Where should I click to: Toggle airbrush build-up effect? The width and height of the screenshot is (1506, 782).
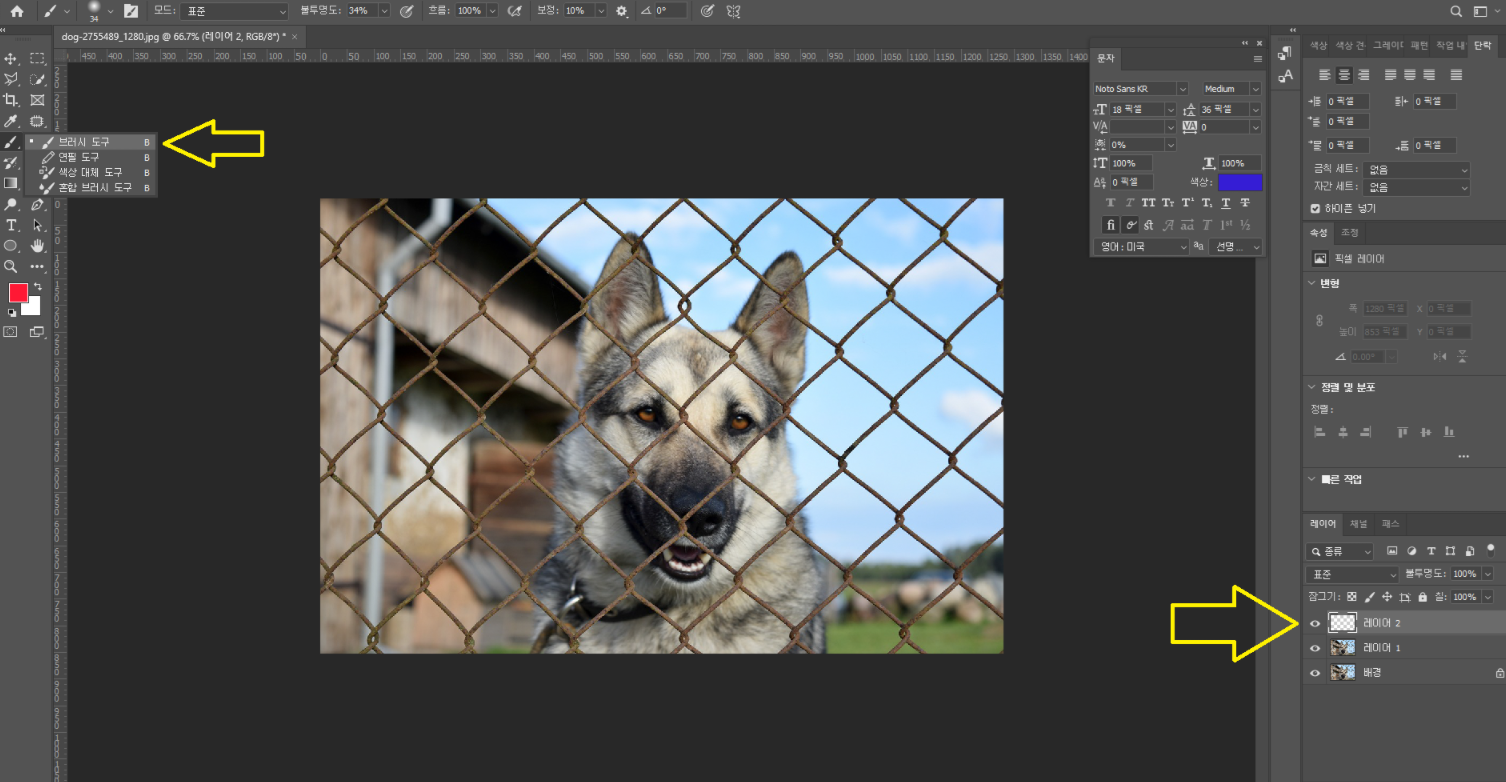(x=514, y=11)
